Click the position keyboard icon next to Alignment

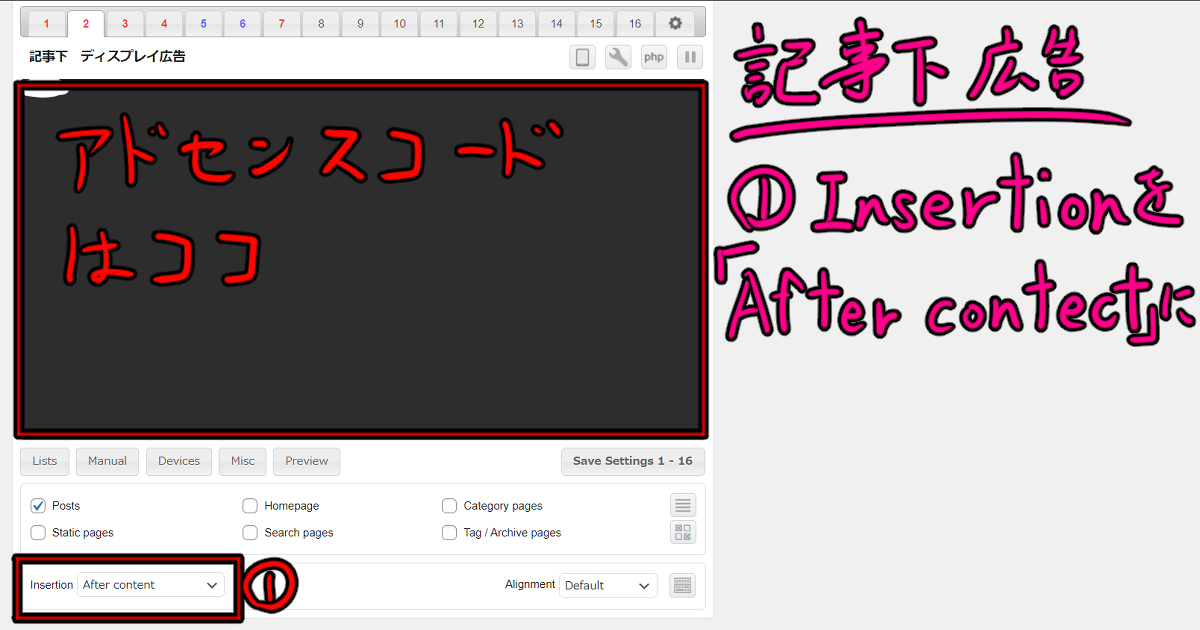tap(682, 584)
